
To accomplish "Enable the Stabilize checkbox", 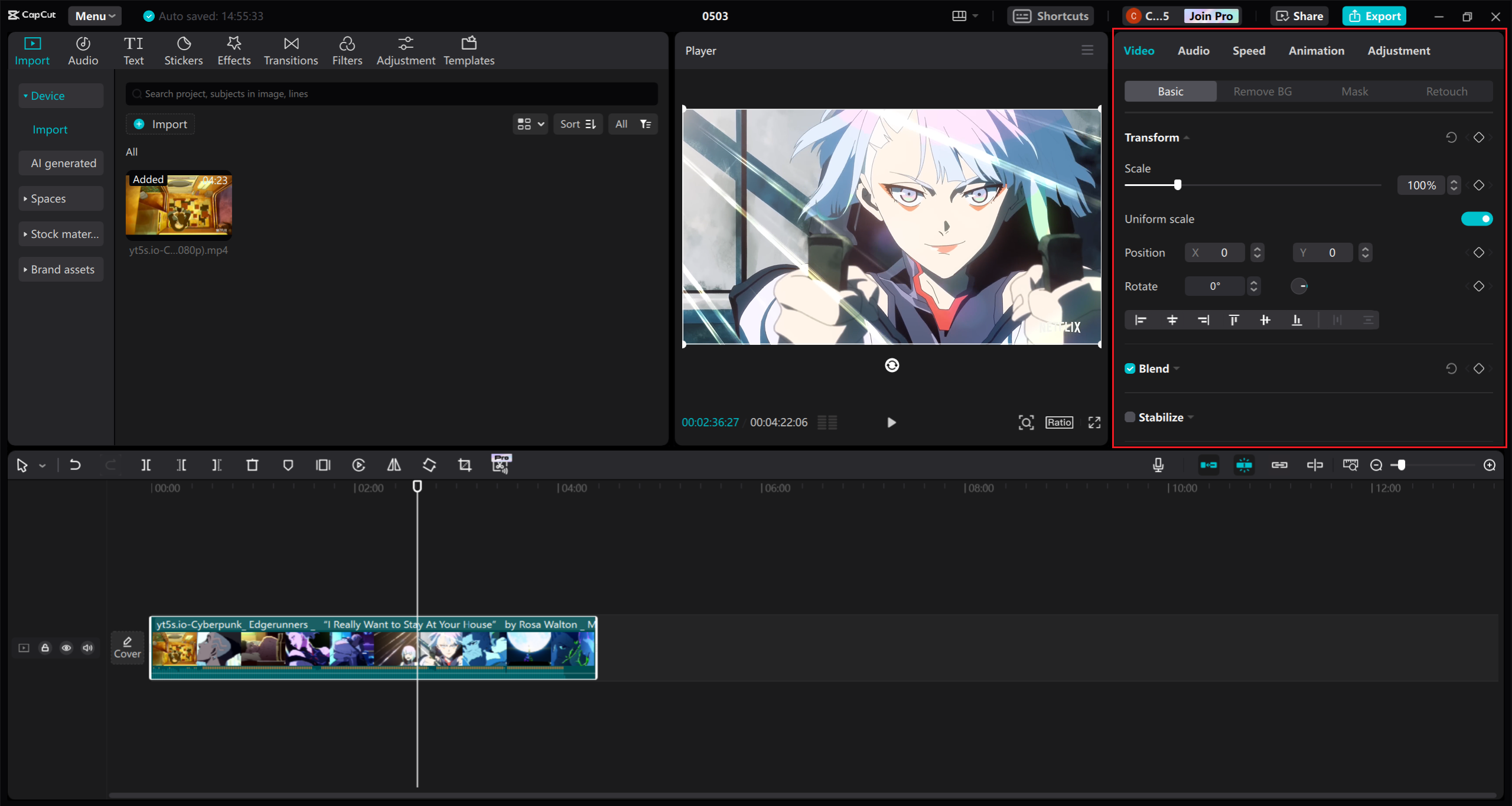I will tap(1130, 417).
